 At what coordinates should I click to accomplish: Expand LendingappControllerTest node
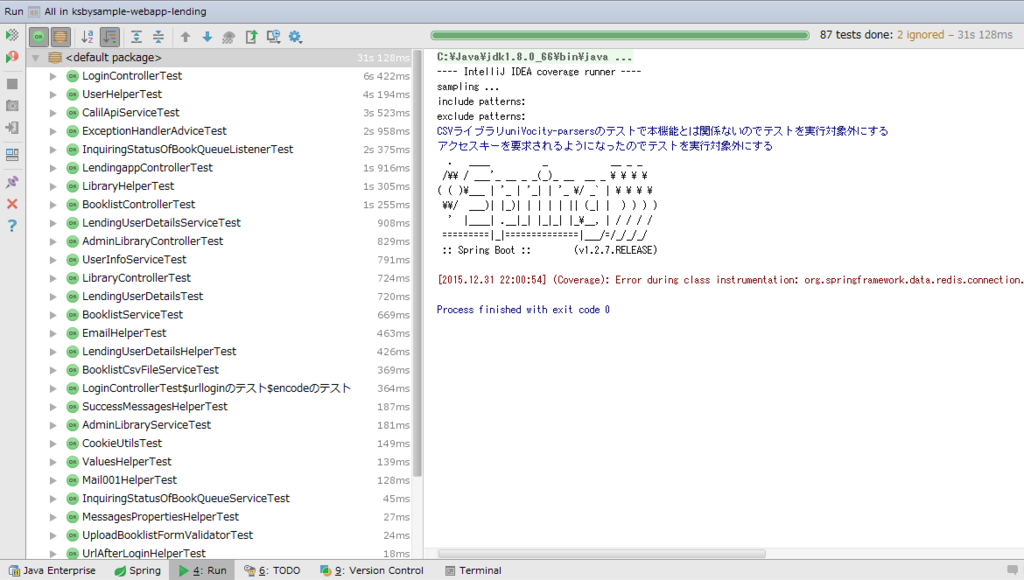53,168
